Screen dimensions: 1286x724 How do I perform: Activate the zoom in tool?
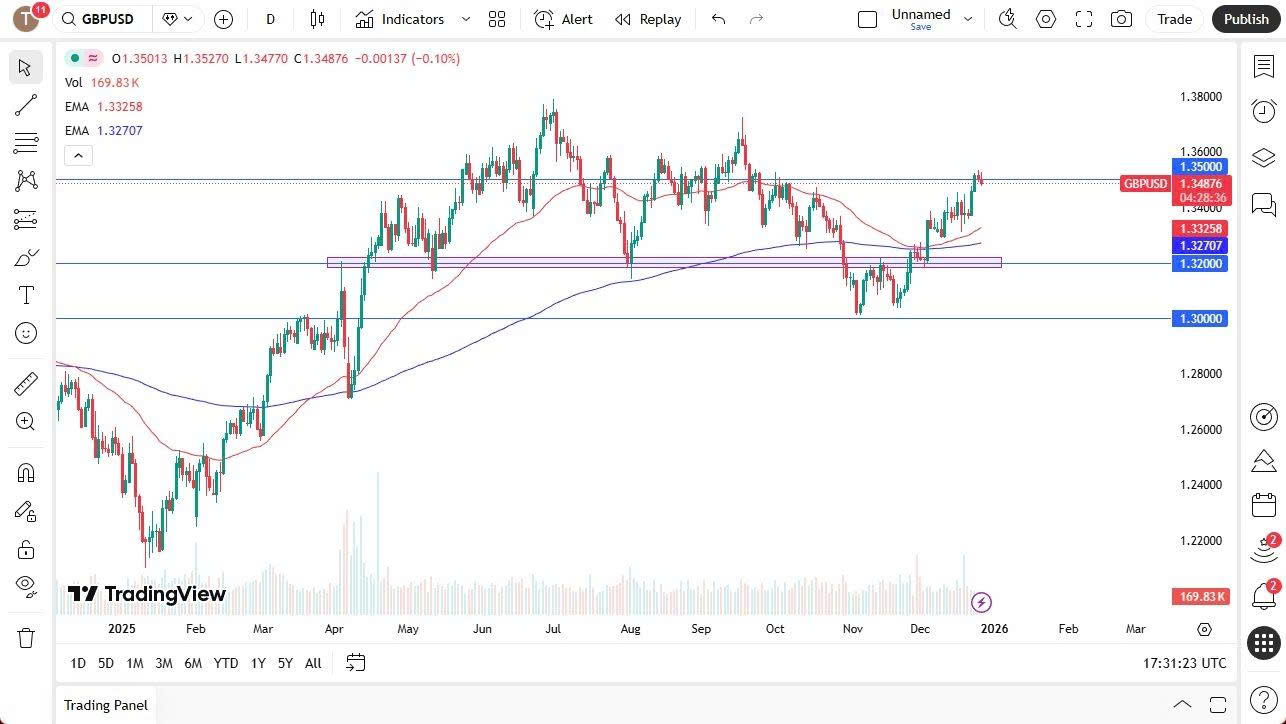click(x=25, y=422)
